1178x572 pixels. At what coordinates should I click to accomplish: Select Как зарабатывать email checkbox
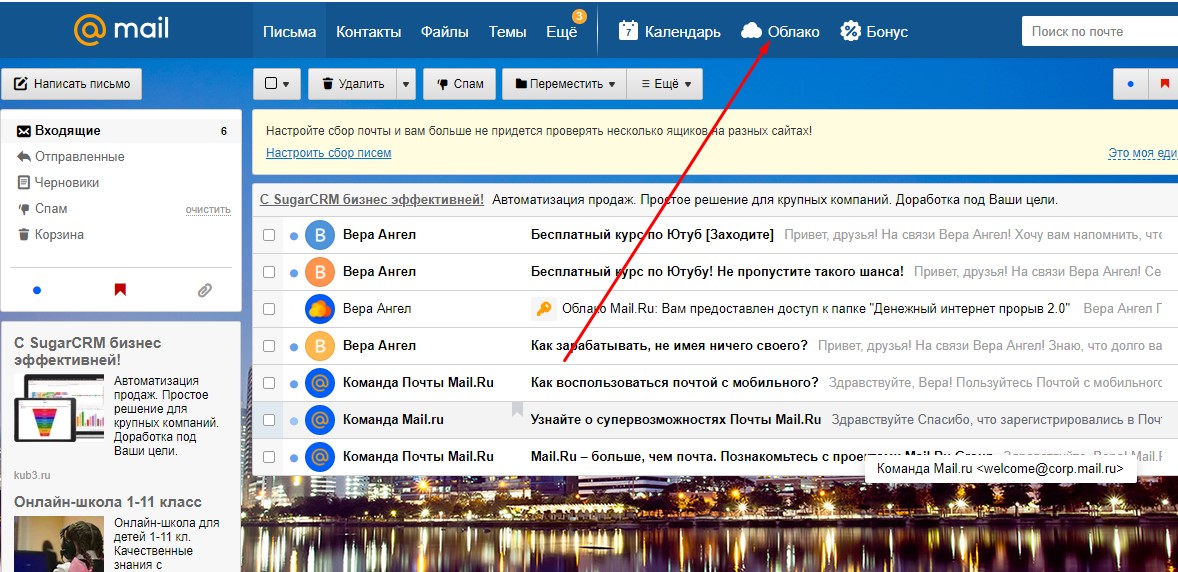[269, 346]
